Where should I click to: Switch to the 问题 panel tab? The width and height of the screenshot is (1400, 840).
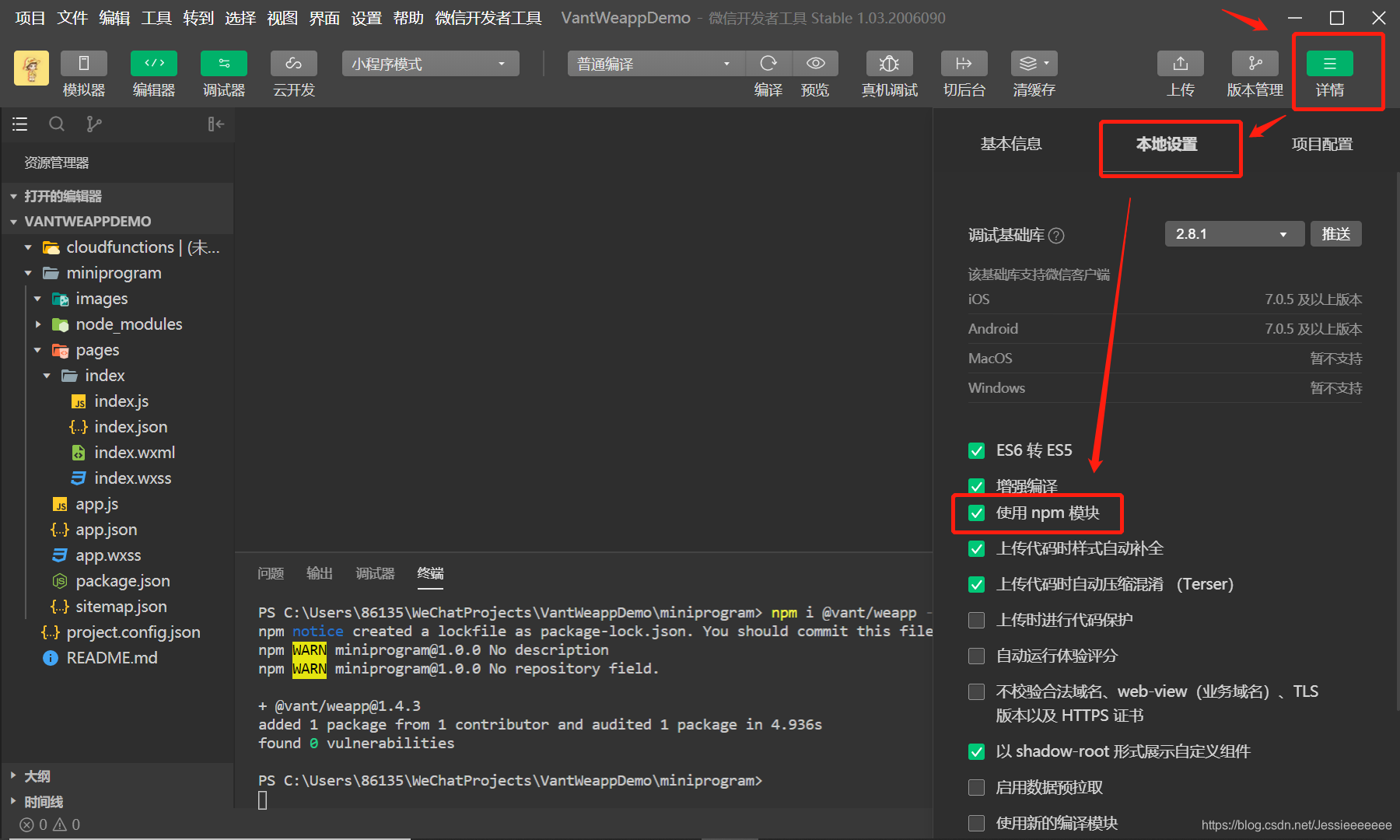[x=271, y=573]
